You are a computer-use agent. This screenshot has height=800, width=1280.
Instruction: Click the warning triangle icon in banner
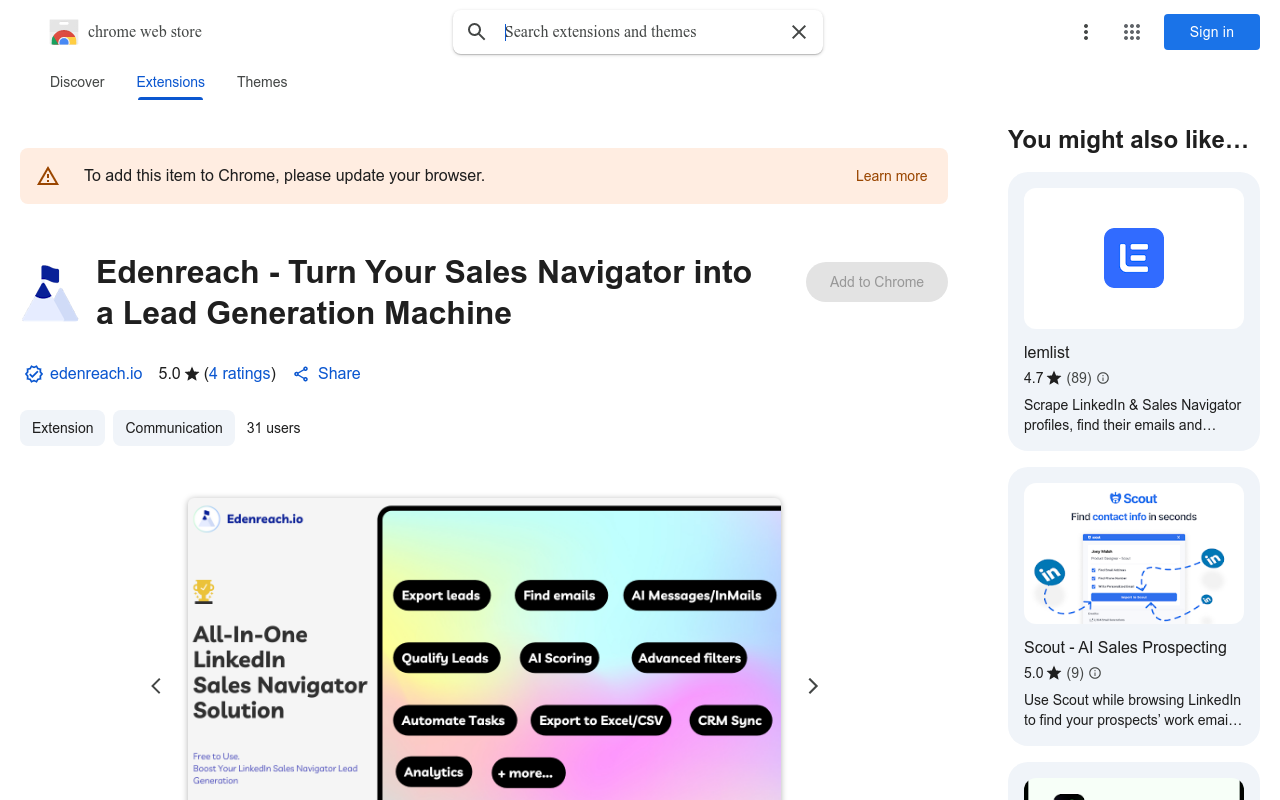pos(48,176)
